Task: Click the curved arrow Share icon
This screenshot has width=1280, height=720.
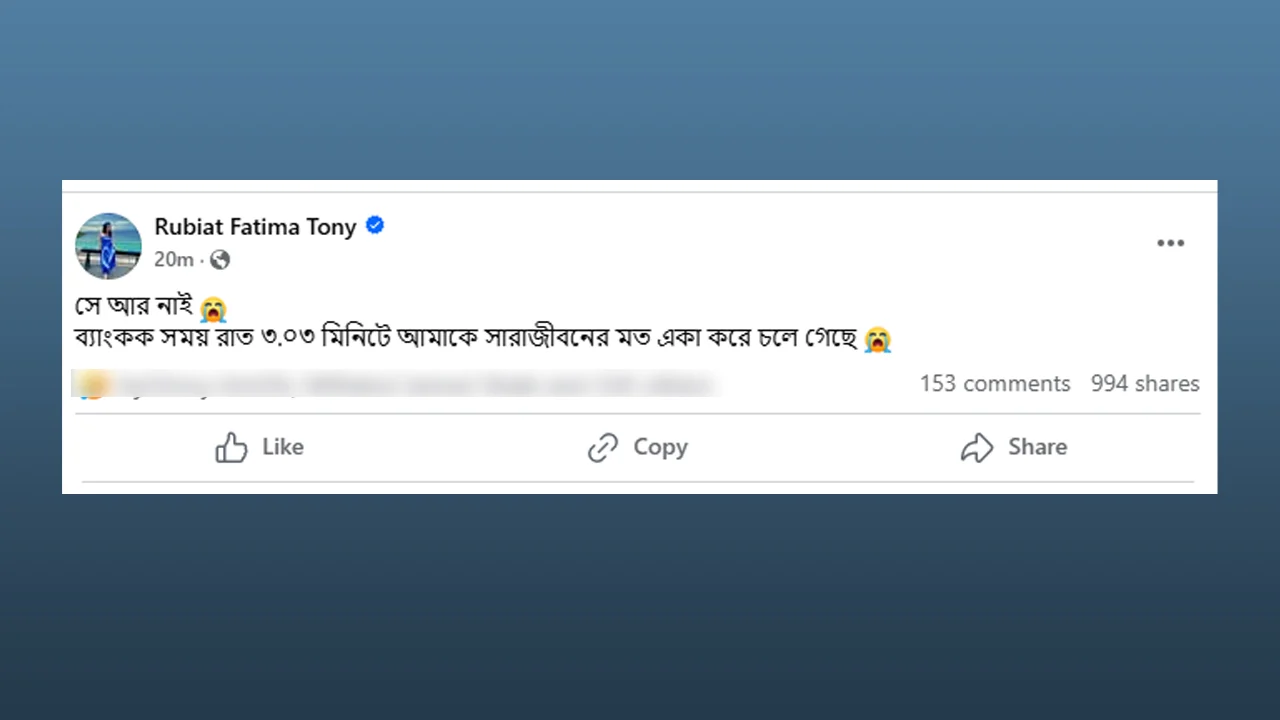Action: 977,447
